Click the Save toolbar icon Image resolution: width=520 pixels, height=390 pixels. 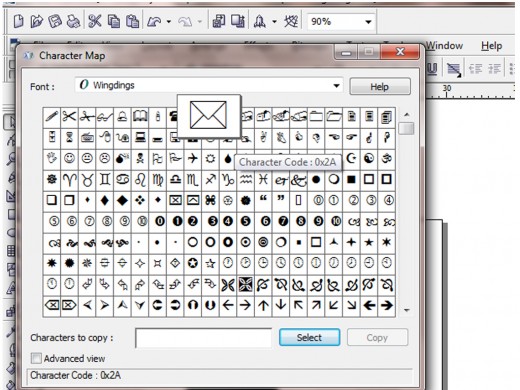point(55,22)
